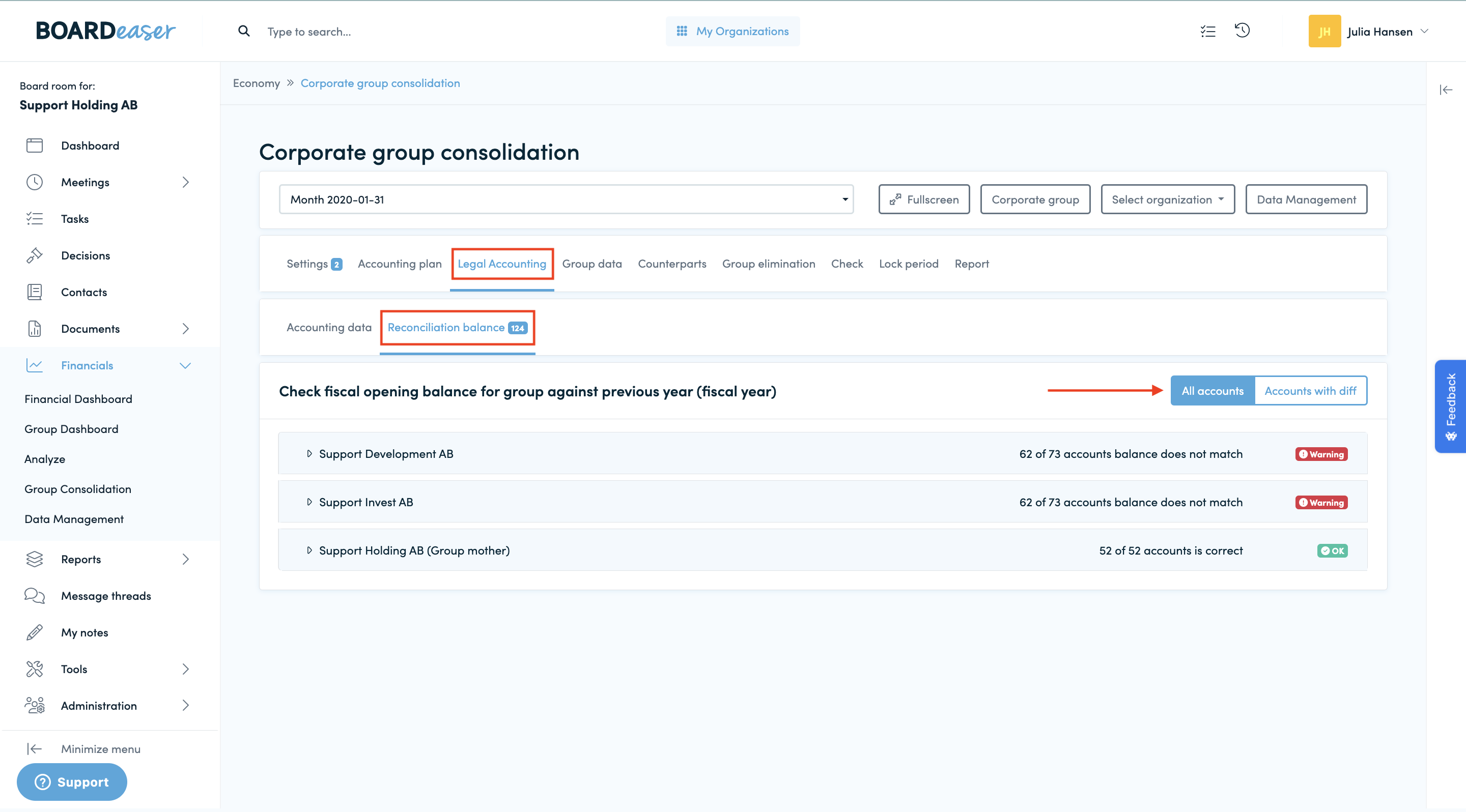Expand the Documents submenu chevron

pyautogui.click(x=185, y=329)
